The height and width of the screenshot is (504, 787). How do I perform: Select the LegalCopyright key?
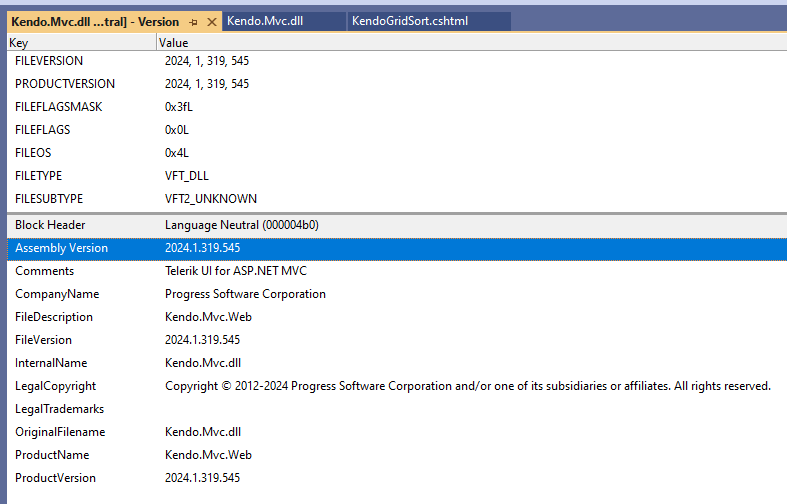coord(55,387)
